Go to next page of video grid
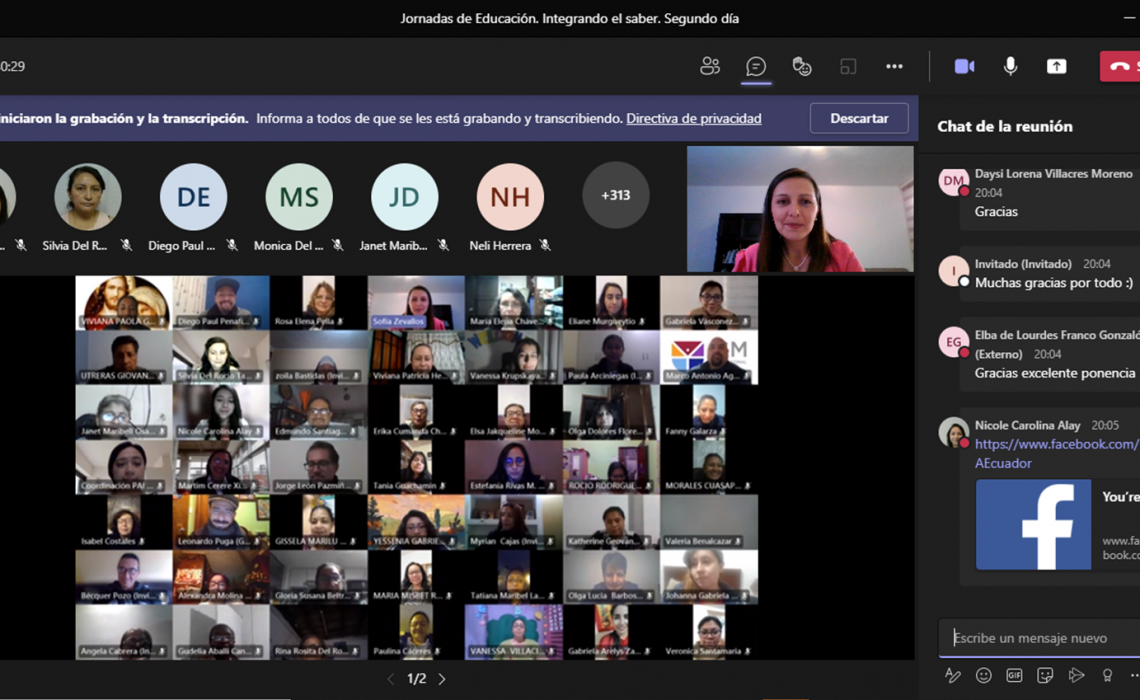This screenshot has height=700, width=1140. [442, 679]
